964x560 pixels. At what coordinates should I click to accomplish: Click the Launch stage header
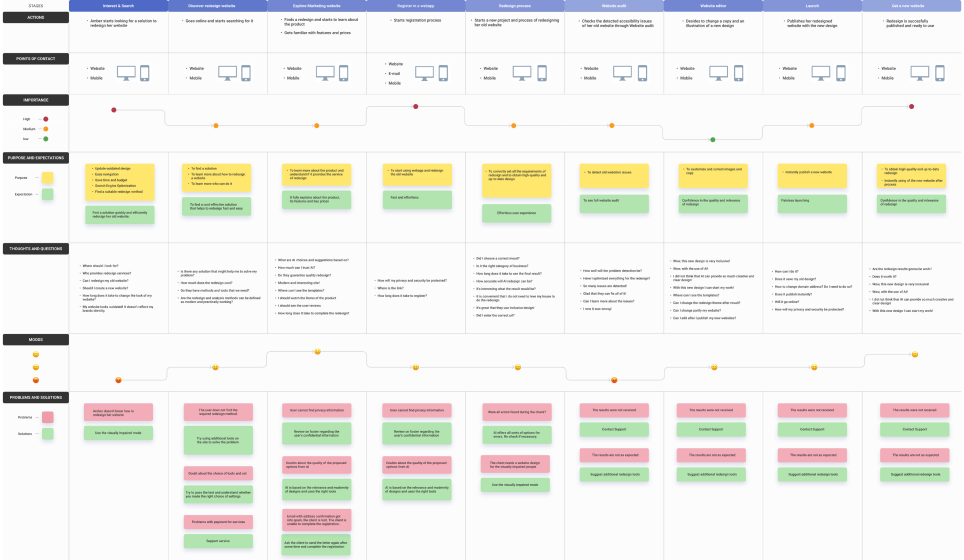click(812, 6)
